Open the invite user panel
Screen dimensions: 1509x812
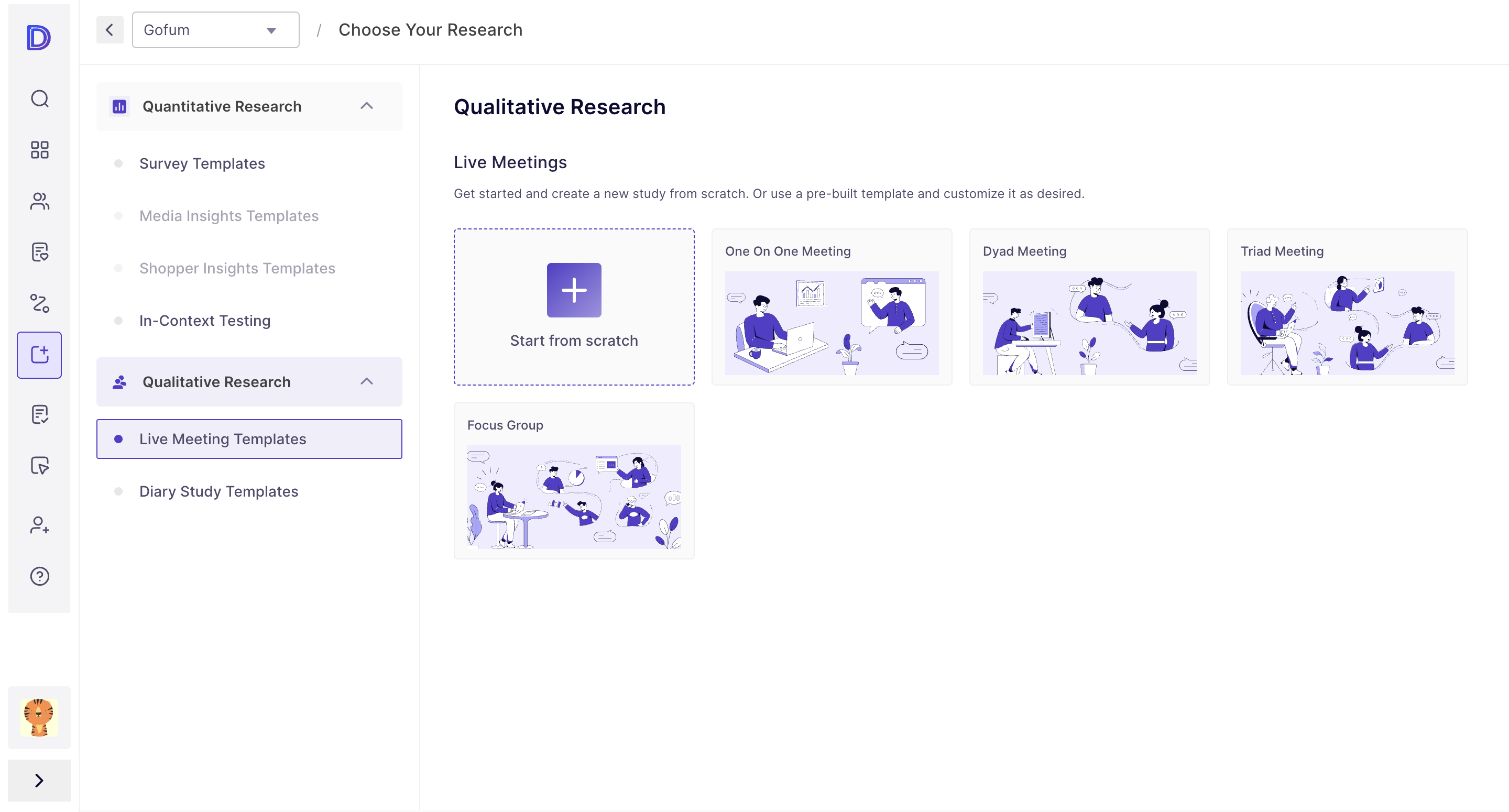click(39, 526)
